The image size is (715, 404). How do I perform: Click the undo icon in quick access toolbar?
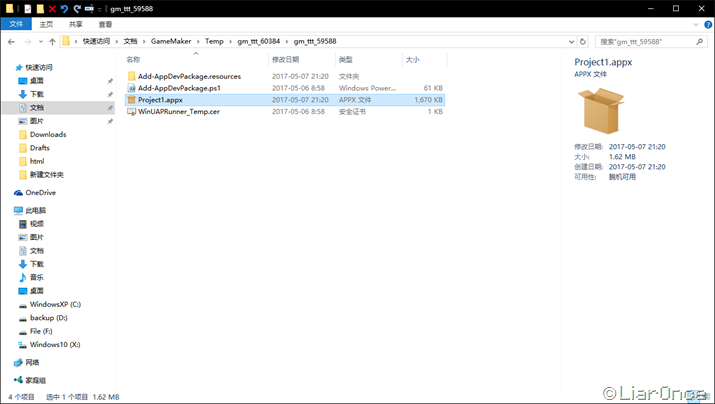(x=64, y=9)
